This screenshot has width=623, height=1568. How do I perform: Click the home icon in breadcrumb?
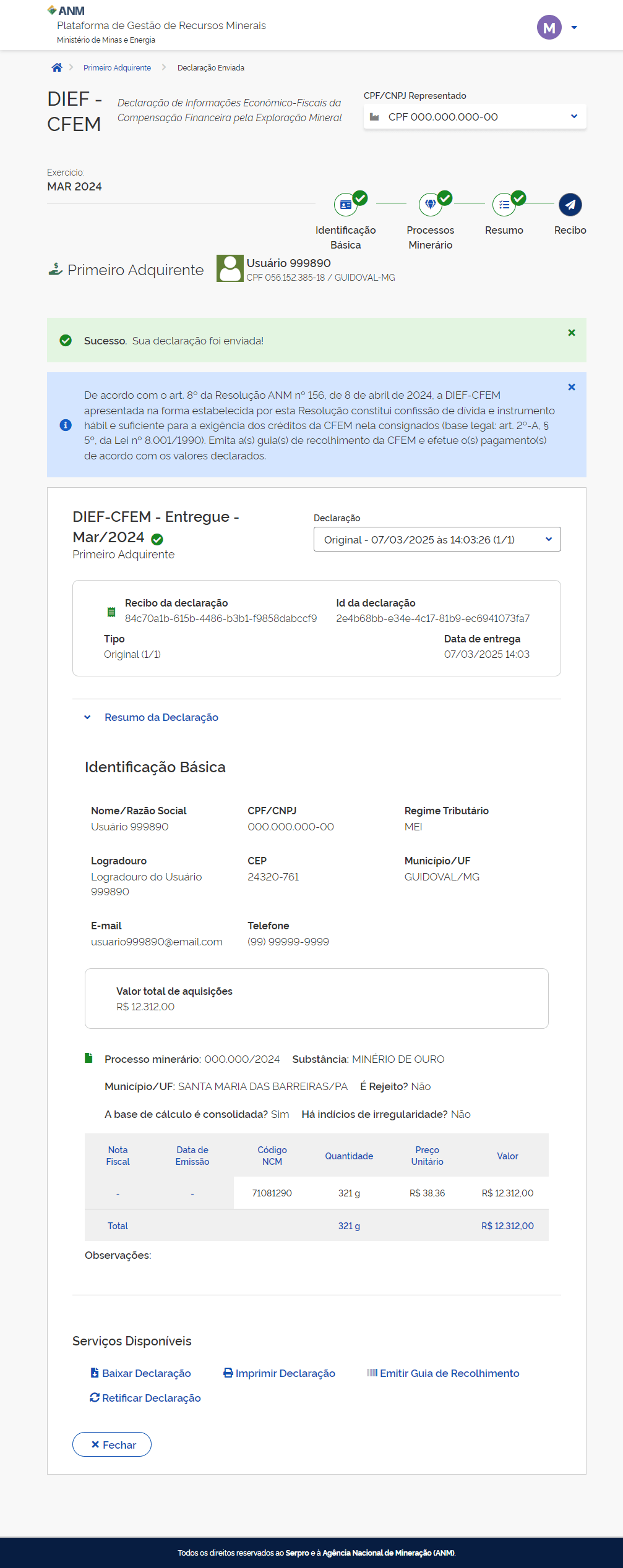point(57,67)
